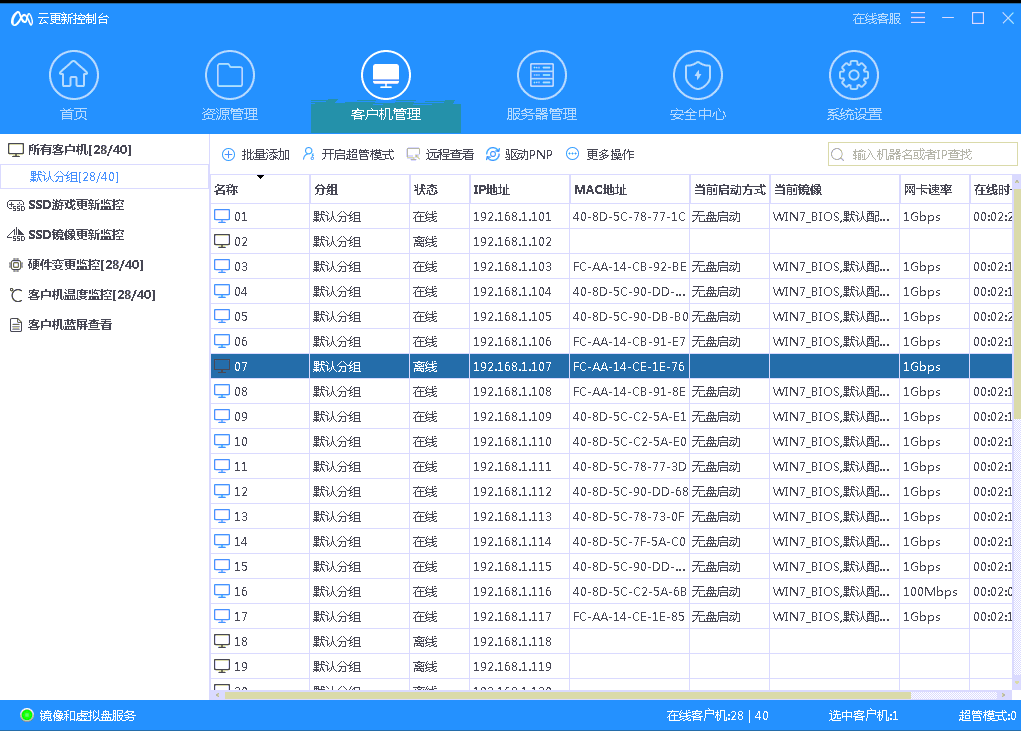Select offline client 19 icon
1021x731 pixels.
click(x=222, y=666)
